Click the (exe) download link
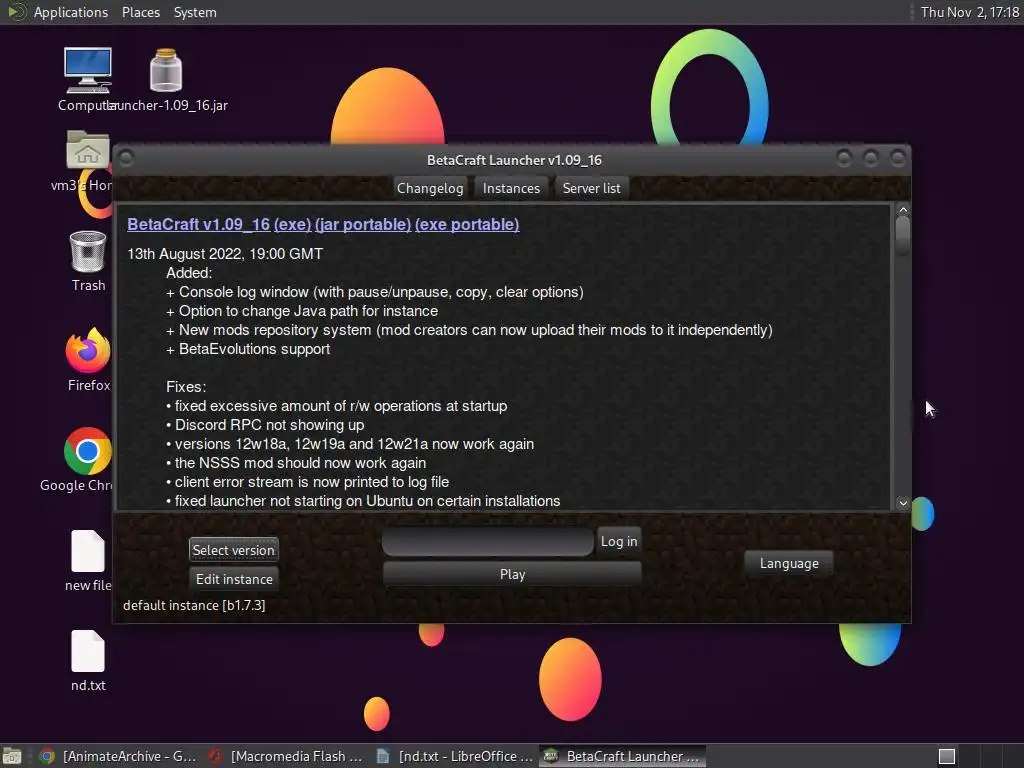The width and height of the screenshot is (1024, 768). (293, 225)
